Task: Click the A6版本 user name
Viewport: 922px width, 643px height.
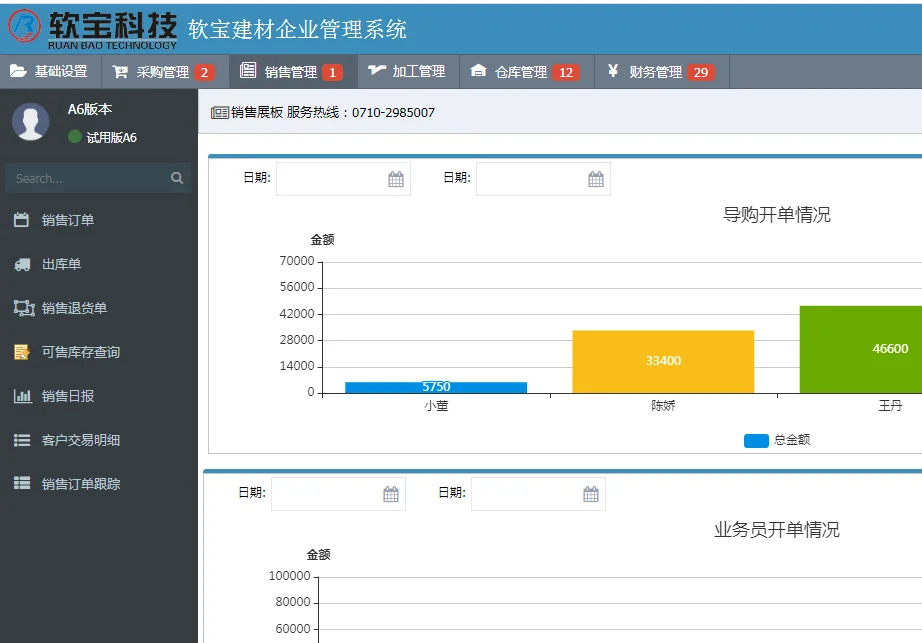Action: [x=90, y=109]
